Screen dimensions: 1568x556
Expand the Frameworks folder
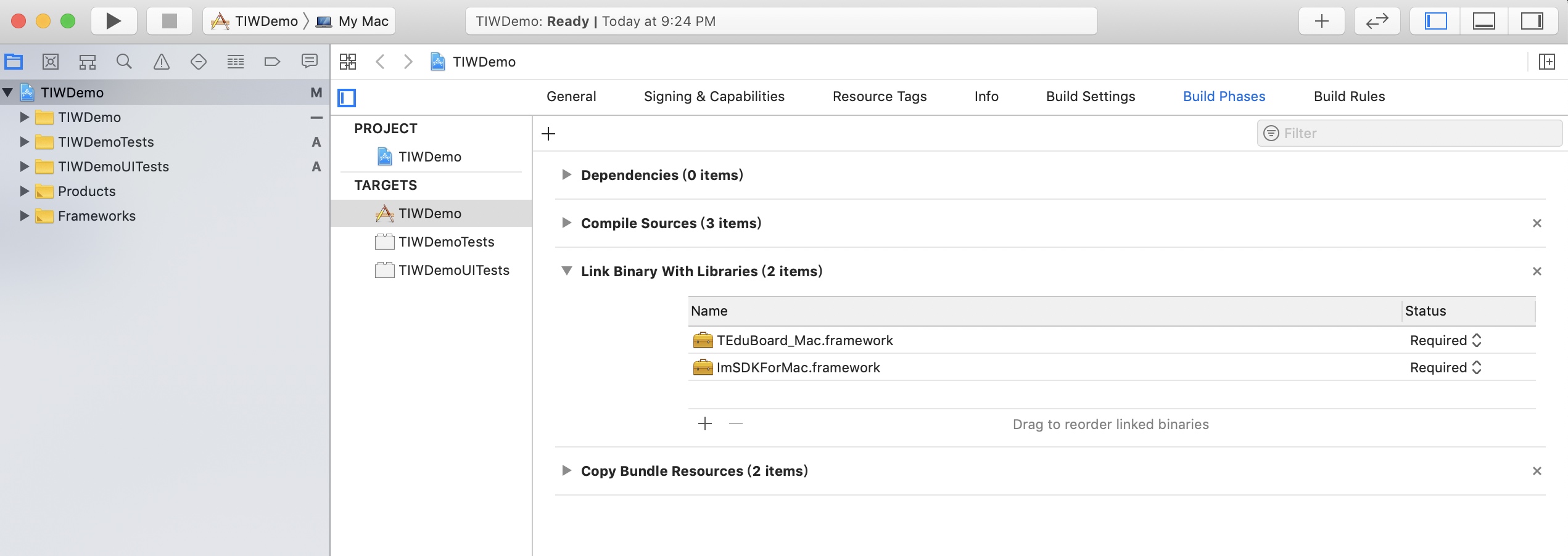(x=24, y=216)
